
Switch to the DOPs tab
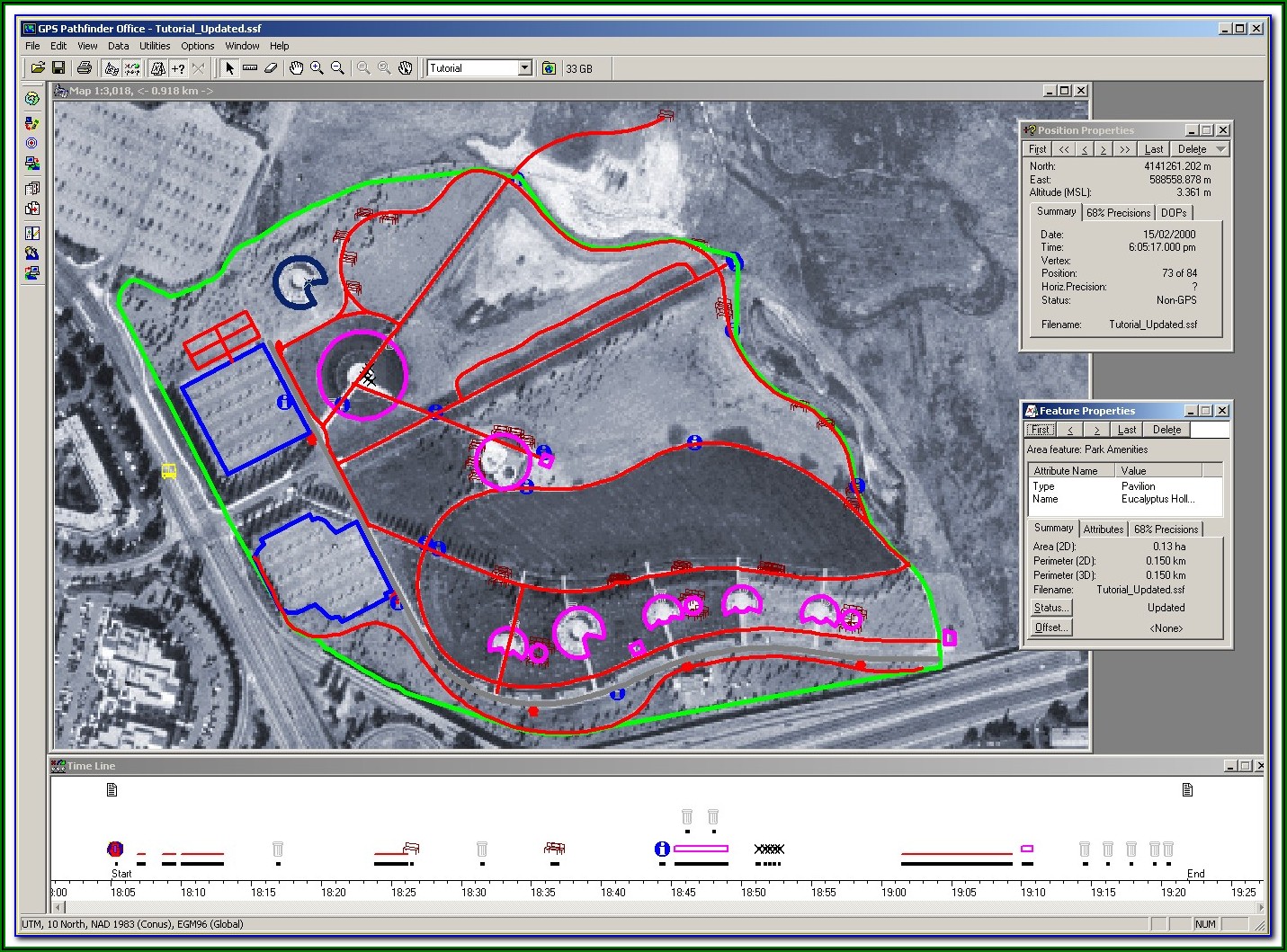1173,213
